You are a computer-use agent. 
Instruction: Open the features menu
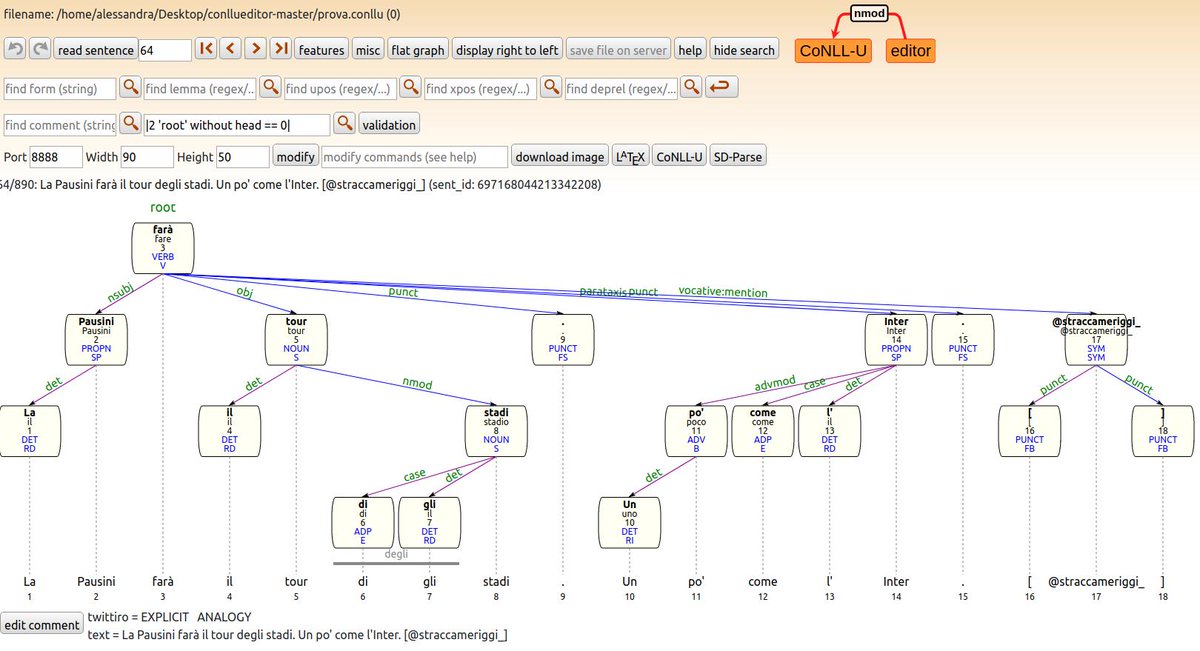click(321, 47)
